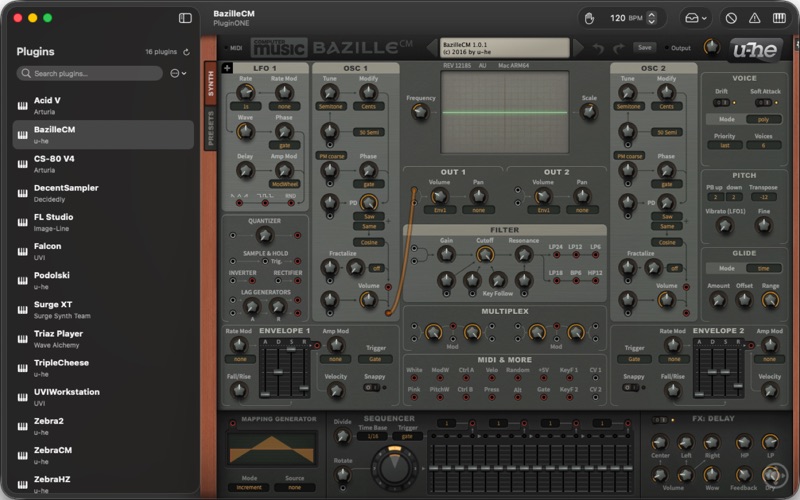Toggle the Voice Drift switch
Viewport: 800px width, 500px height.
(721, 103)
